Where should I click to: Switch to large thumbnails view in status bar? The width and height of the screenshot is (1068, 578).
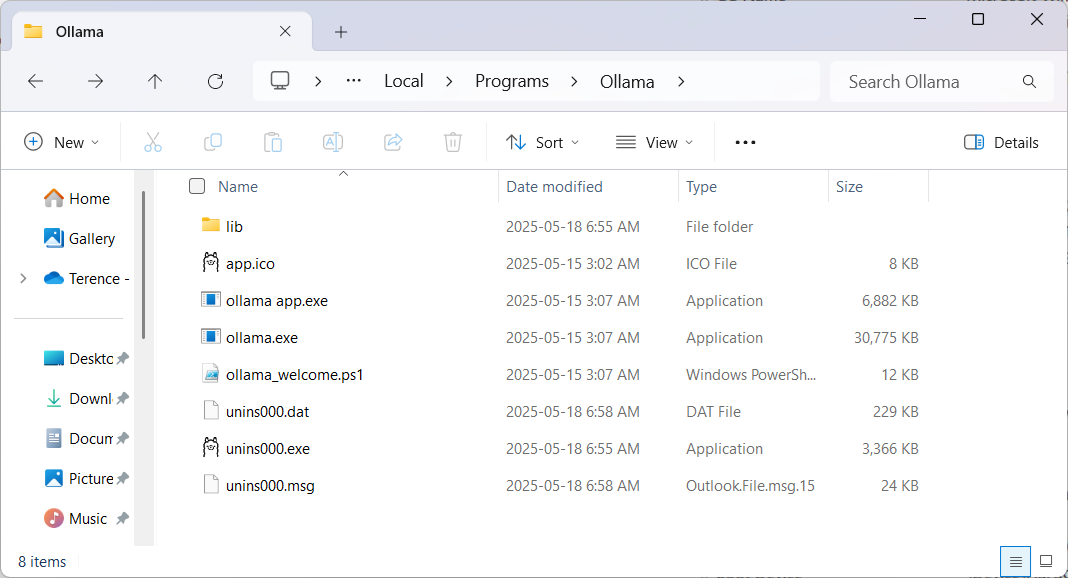pos(1046,562)
